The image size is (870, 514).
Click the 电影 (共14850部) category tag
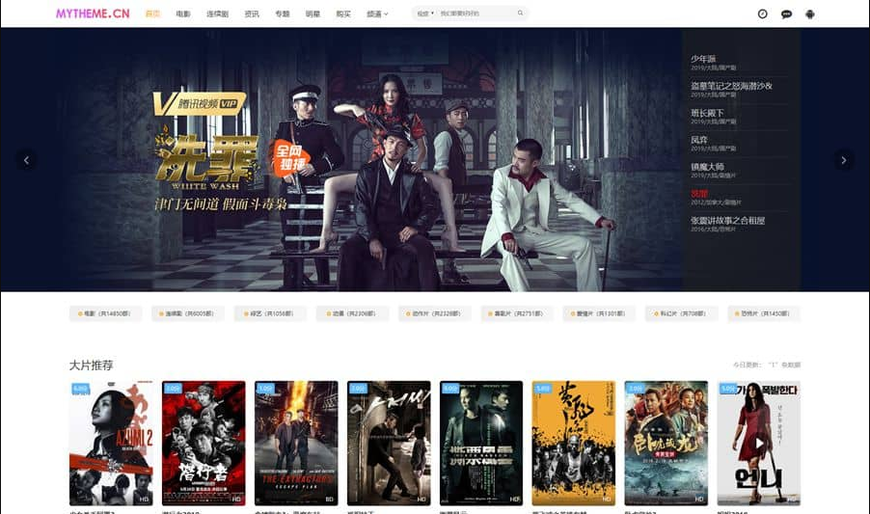106,314
